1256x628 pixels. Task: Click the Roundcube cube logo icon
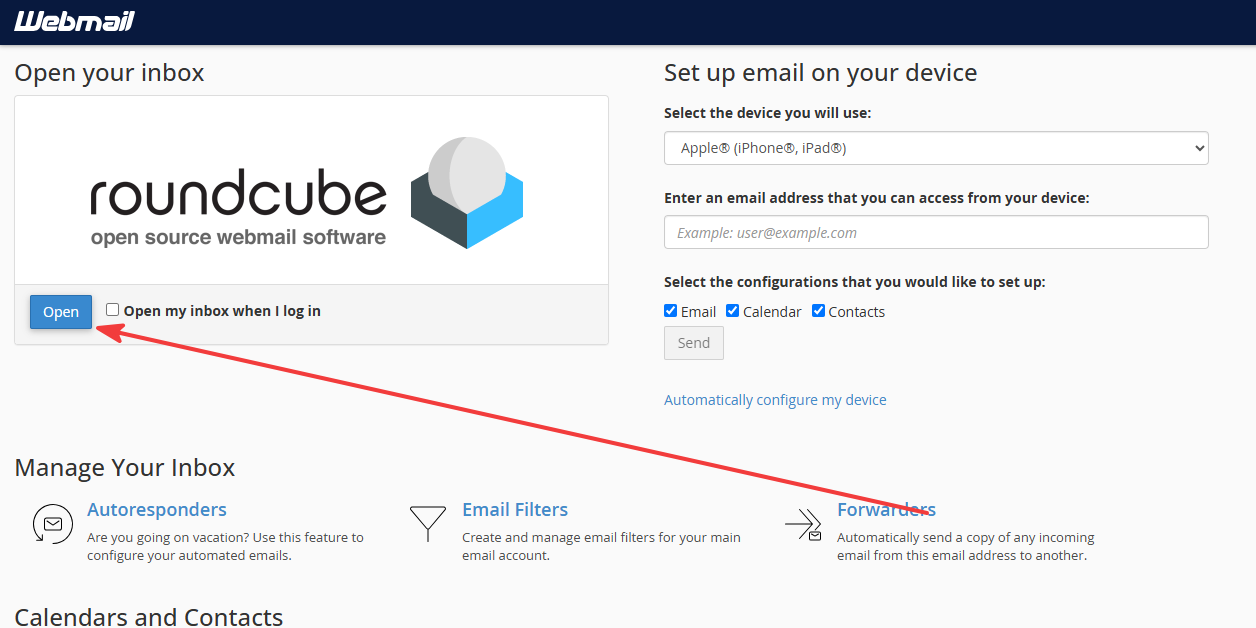pyautogui.click(x=467, y=193)
